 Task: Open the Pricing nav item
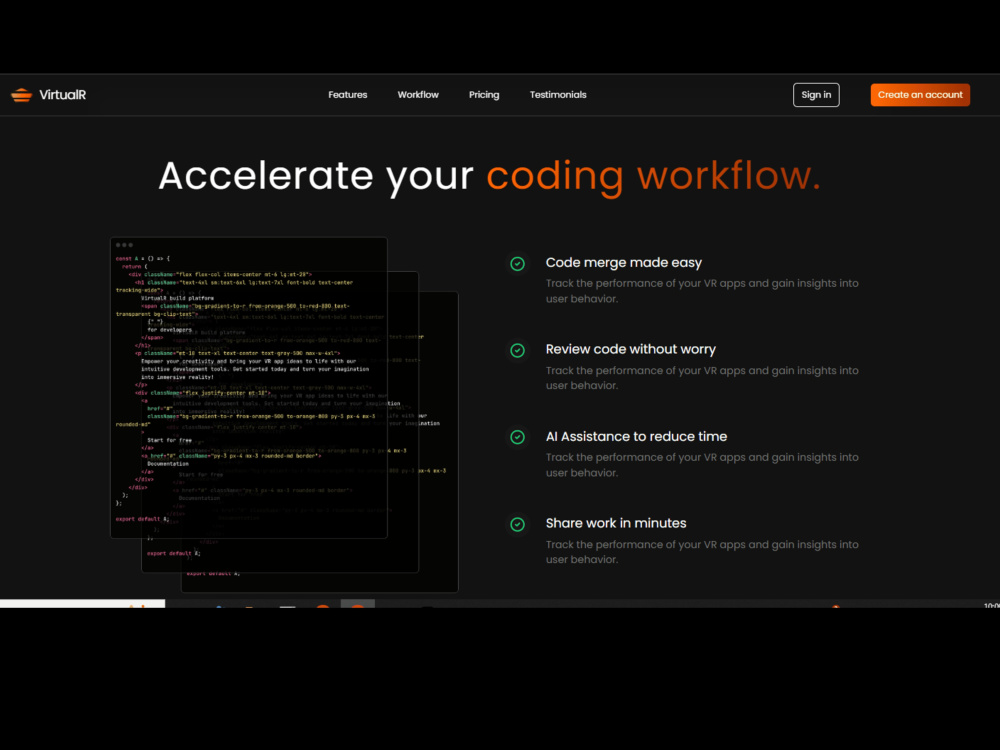pyautogui.click(x=484, y=94)
